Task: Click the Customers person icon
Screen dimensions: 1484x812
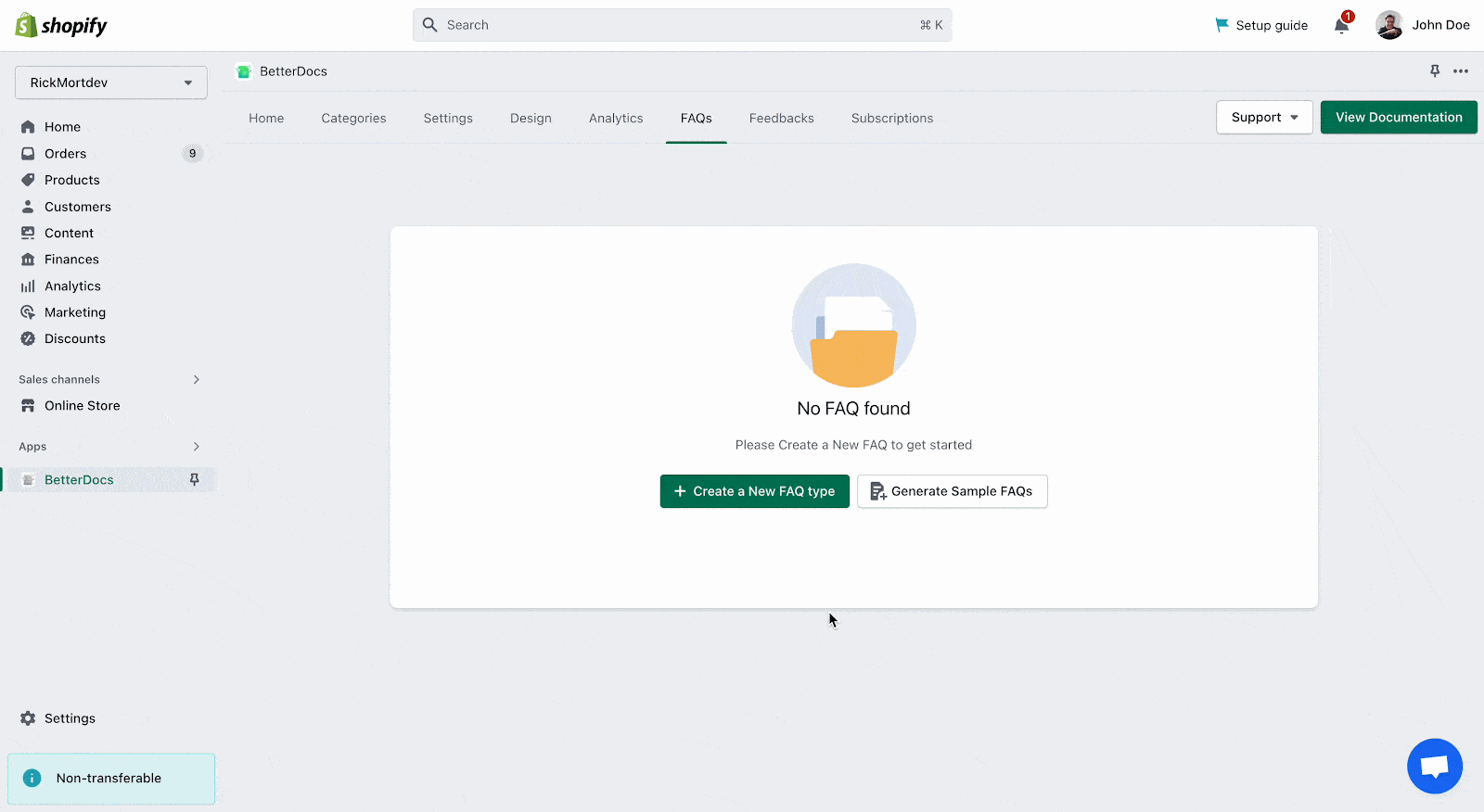Action: (x=28, y=207)
